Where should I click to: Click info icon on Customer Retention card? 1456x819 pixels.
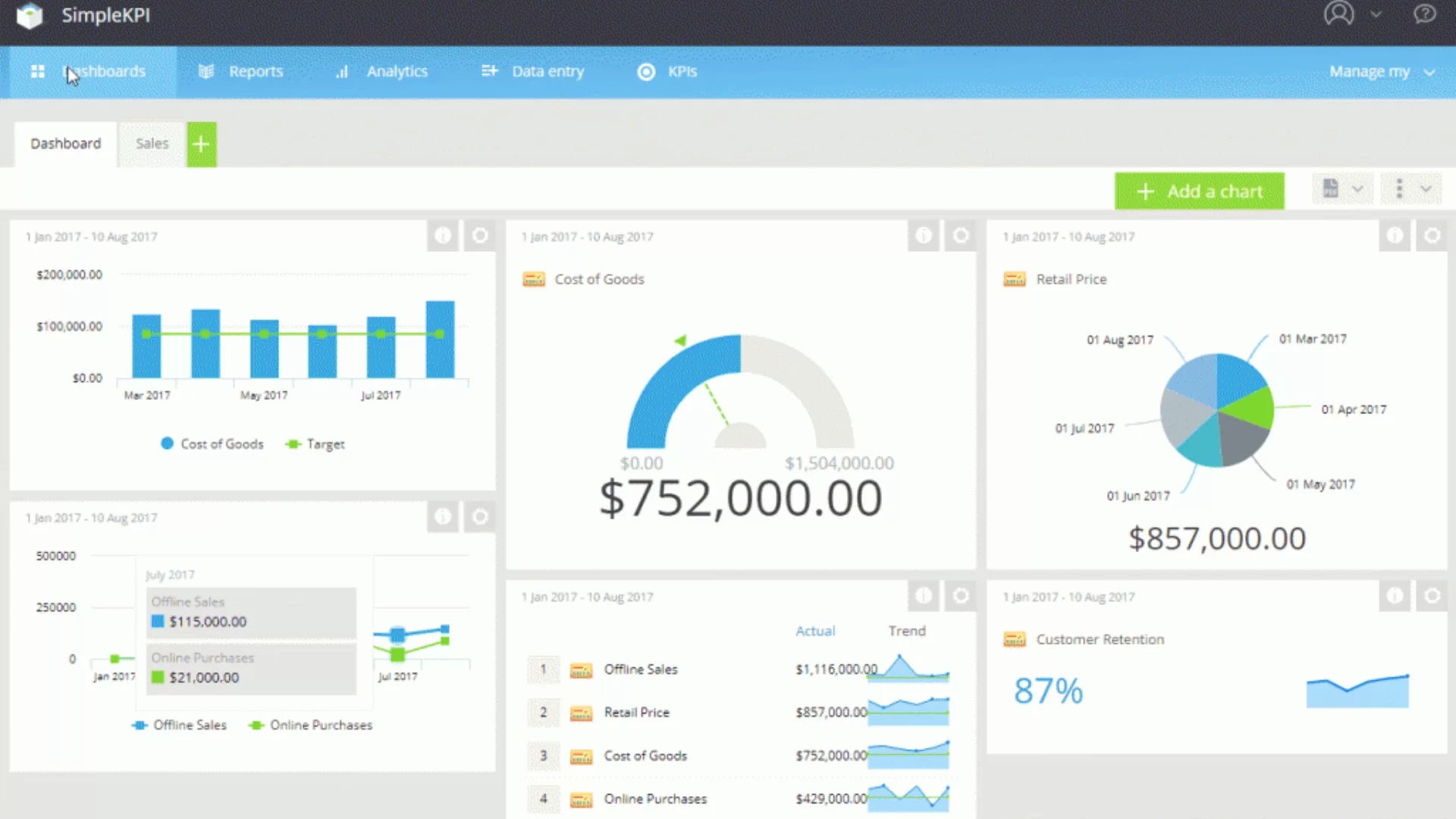pyautogui.click(x=1395, y=596)
